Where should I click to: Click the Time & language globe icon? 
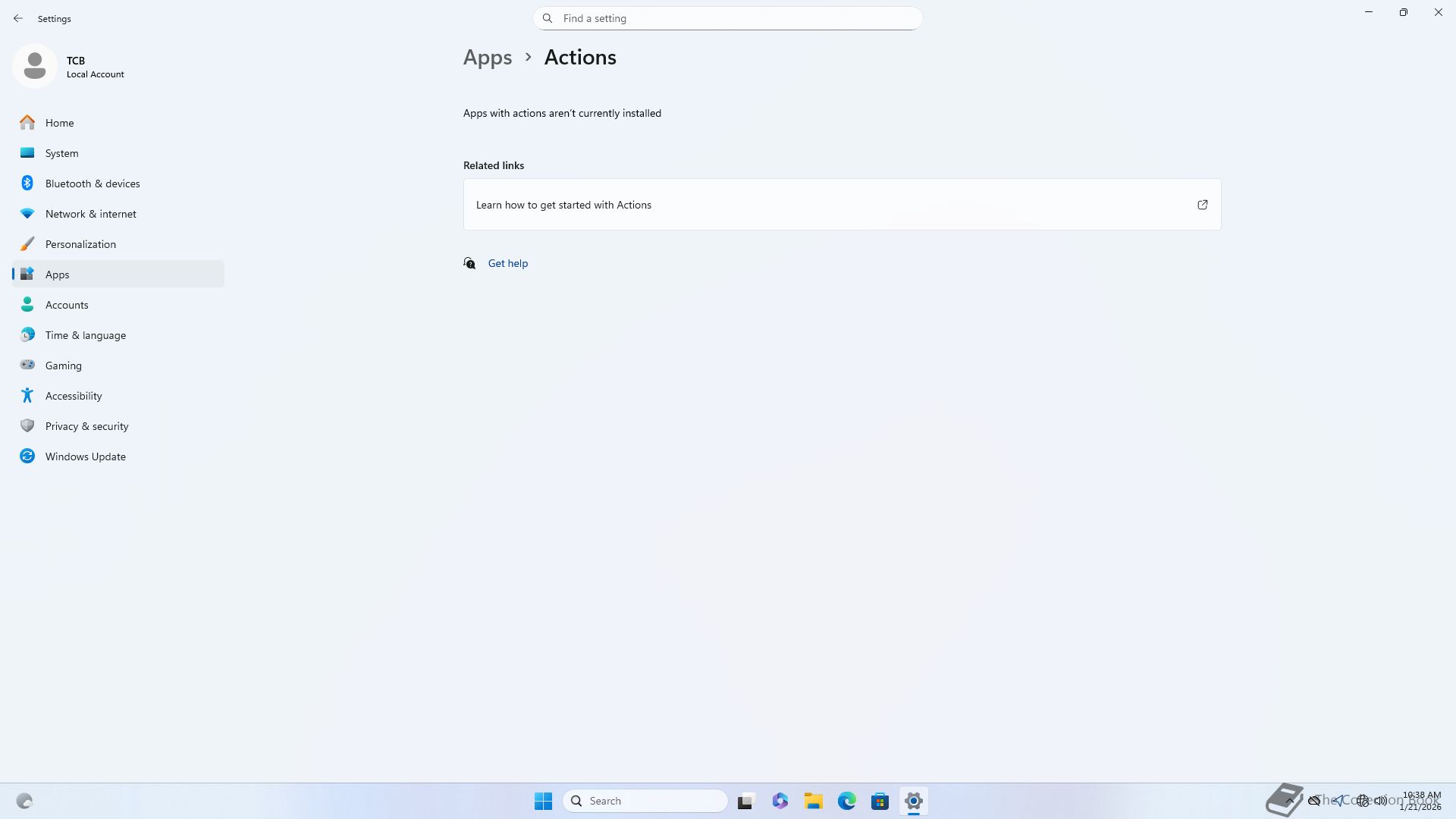27,335
